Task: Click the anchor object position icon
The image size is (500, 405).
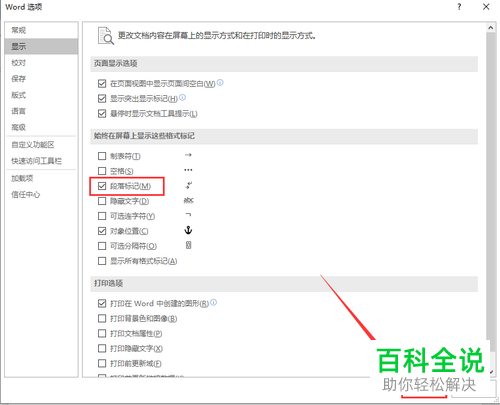Action: point(188,230)
